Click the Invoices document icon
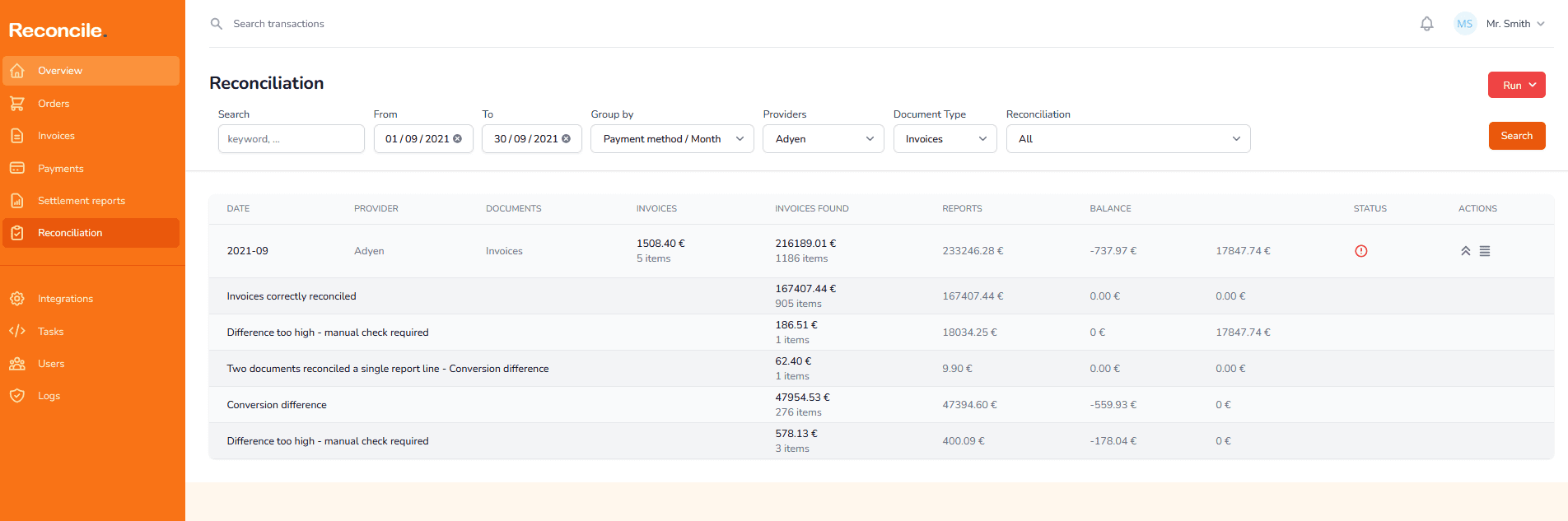 point(17,136)
